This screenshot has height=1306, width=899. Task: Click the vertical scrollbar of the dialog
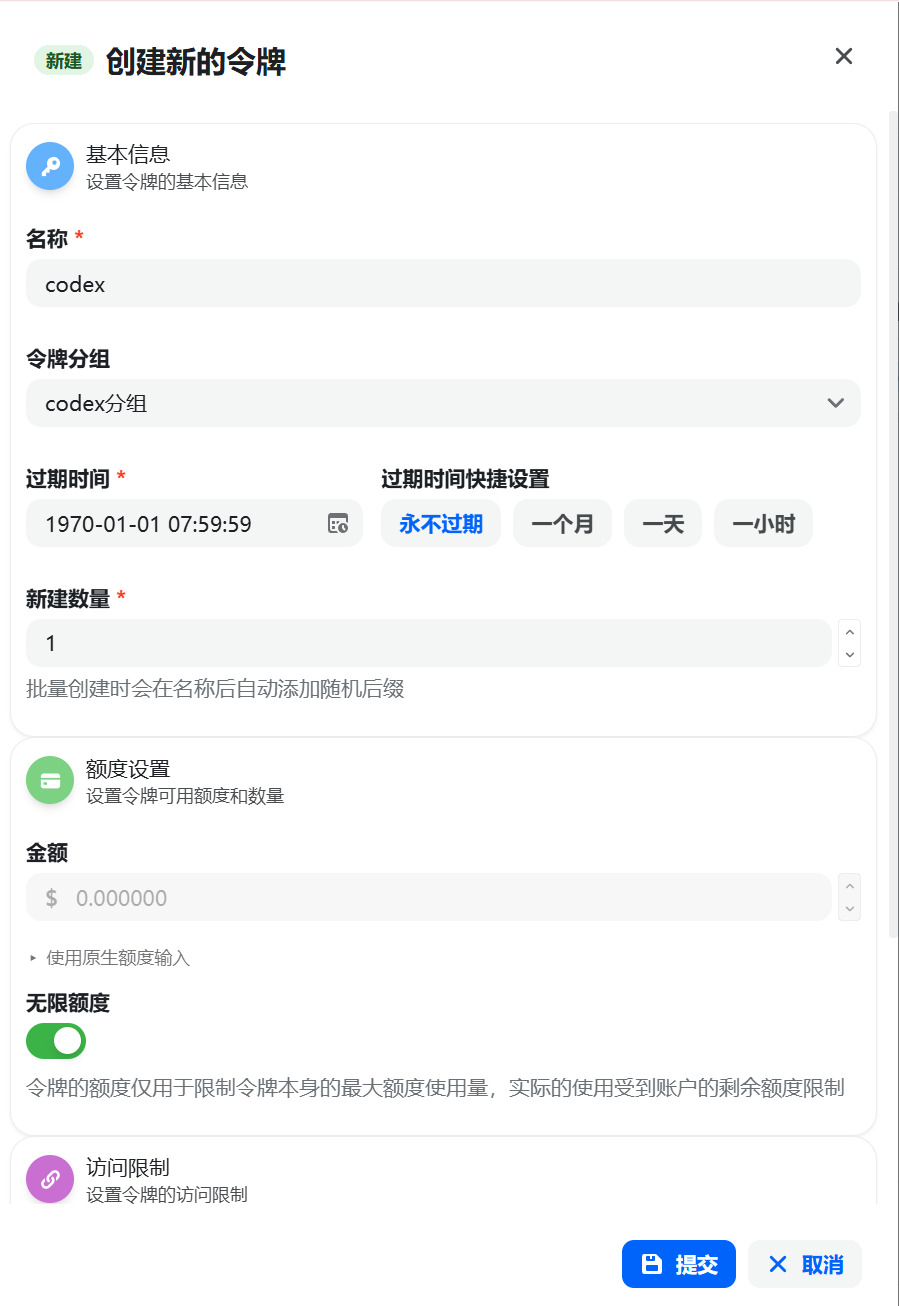(893, 525)
